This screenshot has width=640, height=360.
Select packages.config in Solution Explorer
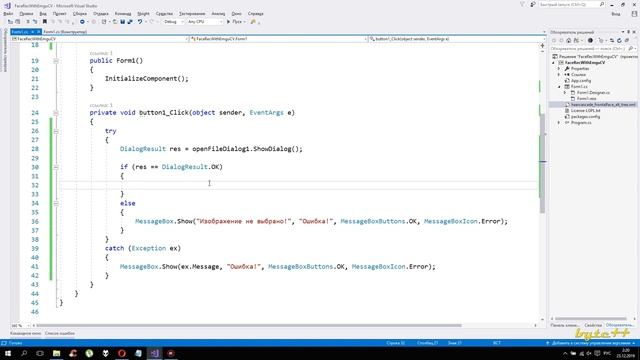[585, 117]
